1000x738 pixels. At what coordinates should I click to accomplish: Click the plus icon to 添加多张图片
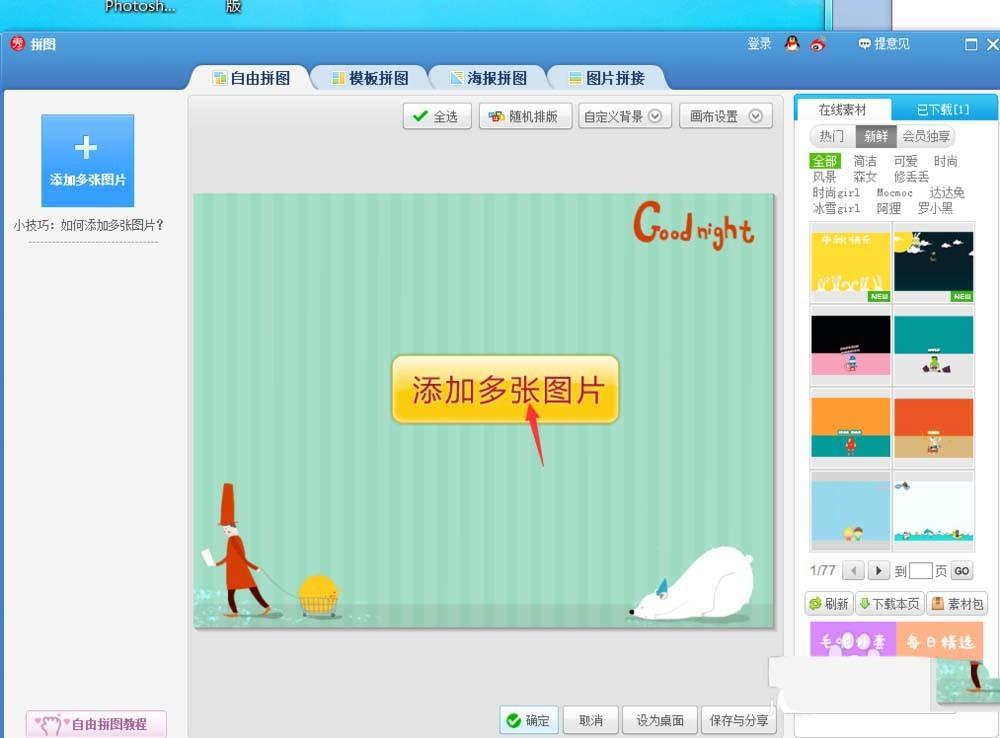click(x=87, y=146)
